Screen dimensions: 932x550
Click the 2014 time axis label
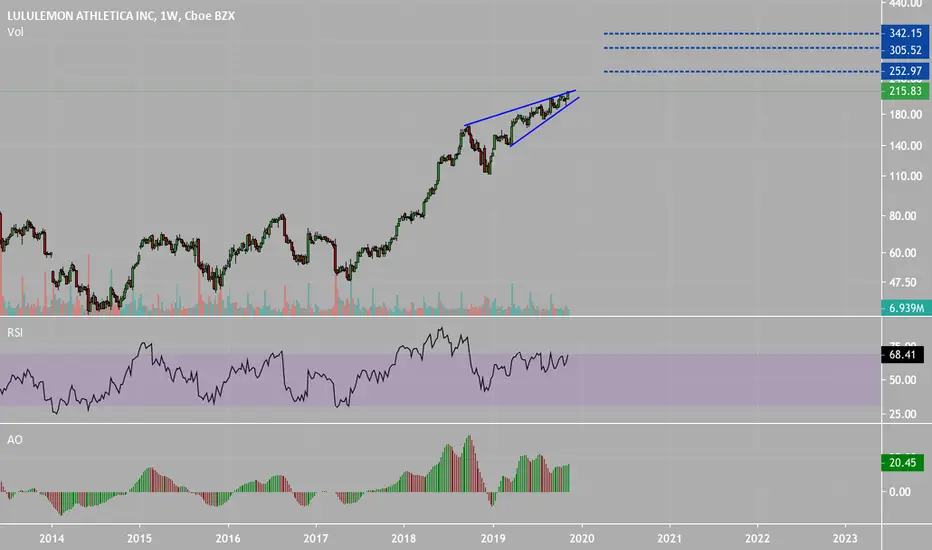(x=52, y=539)
